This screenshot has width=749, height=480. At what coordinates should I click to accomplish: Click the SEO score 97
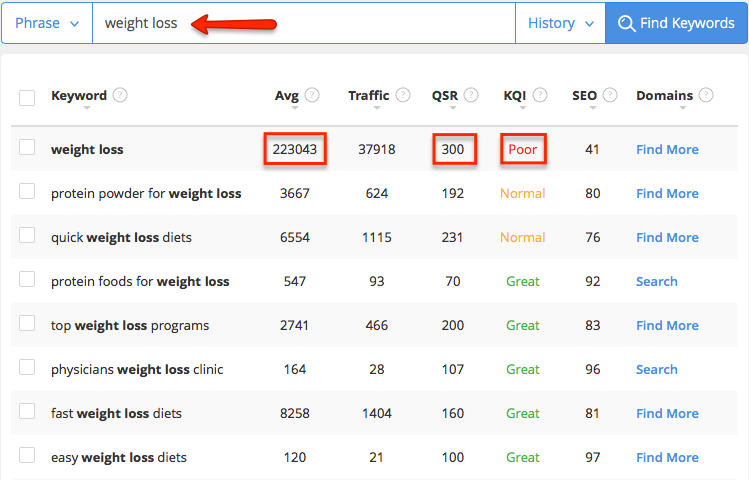click(593, 457)
